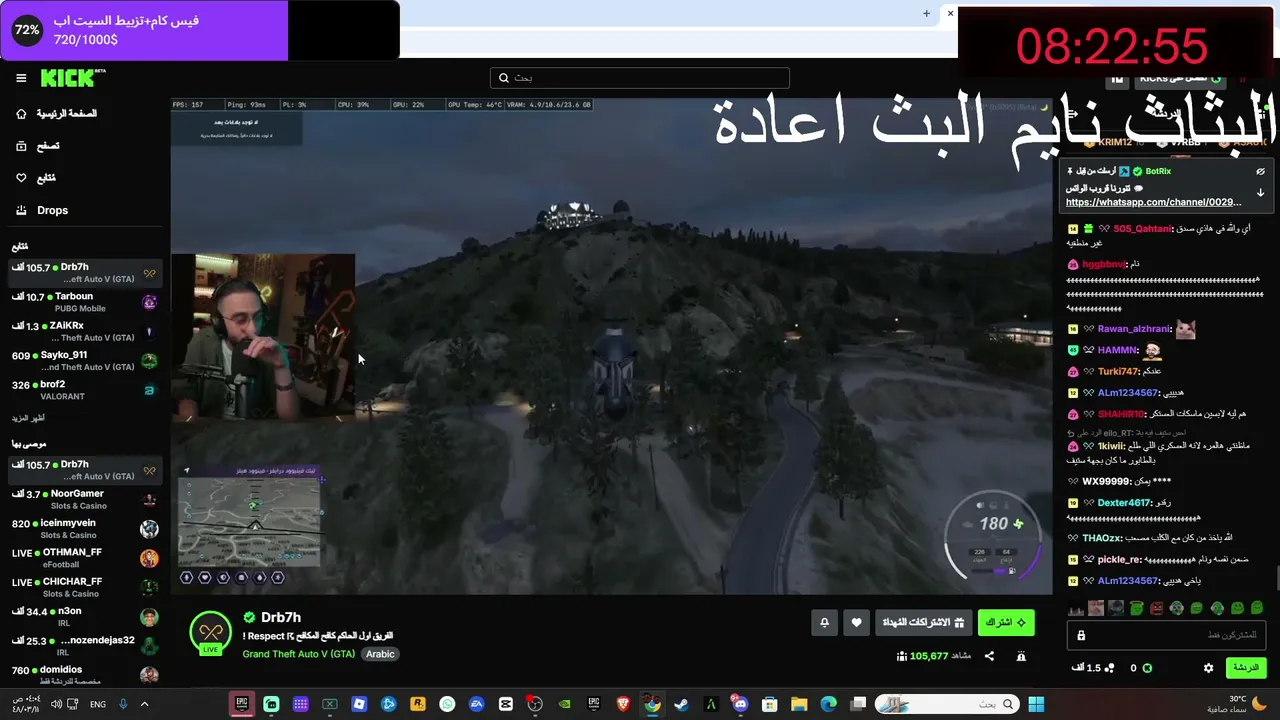Open Tarboun's PUBG Mobile channel
Image resolution: width=1280 pixels, height=720 pixels.
[x=85, y=302]
